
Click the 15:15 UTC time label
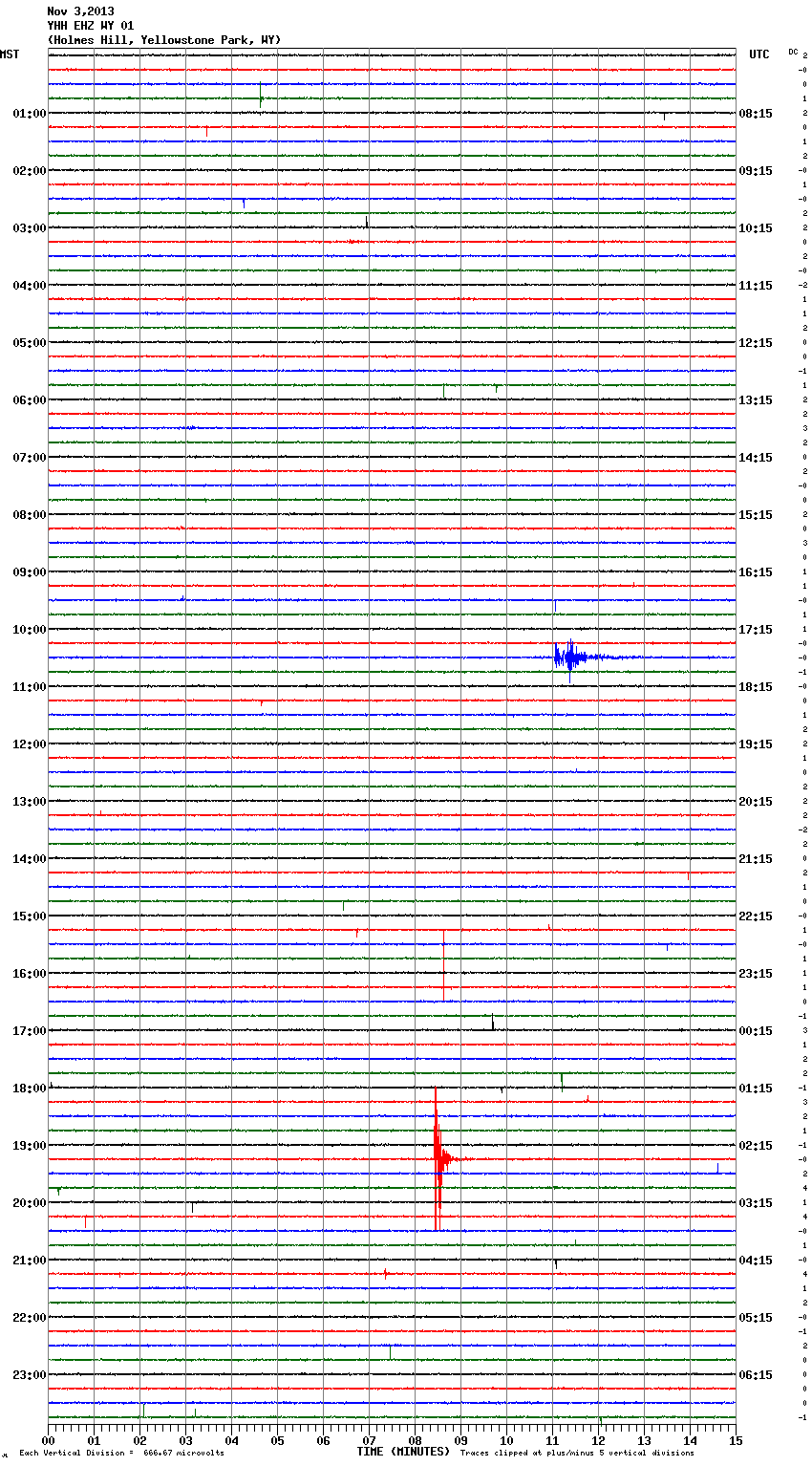point(756,515)
